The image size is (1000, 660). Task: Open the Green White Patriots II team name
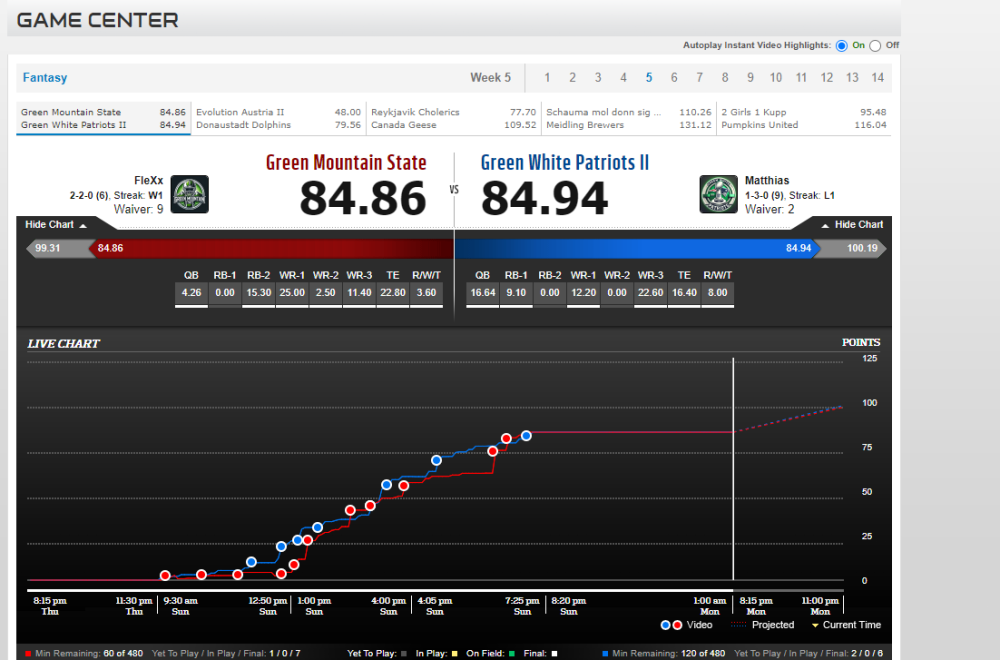(565, 163)
